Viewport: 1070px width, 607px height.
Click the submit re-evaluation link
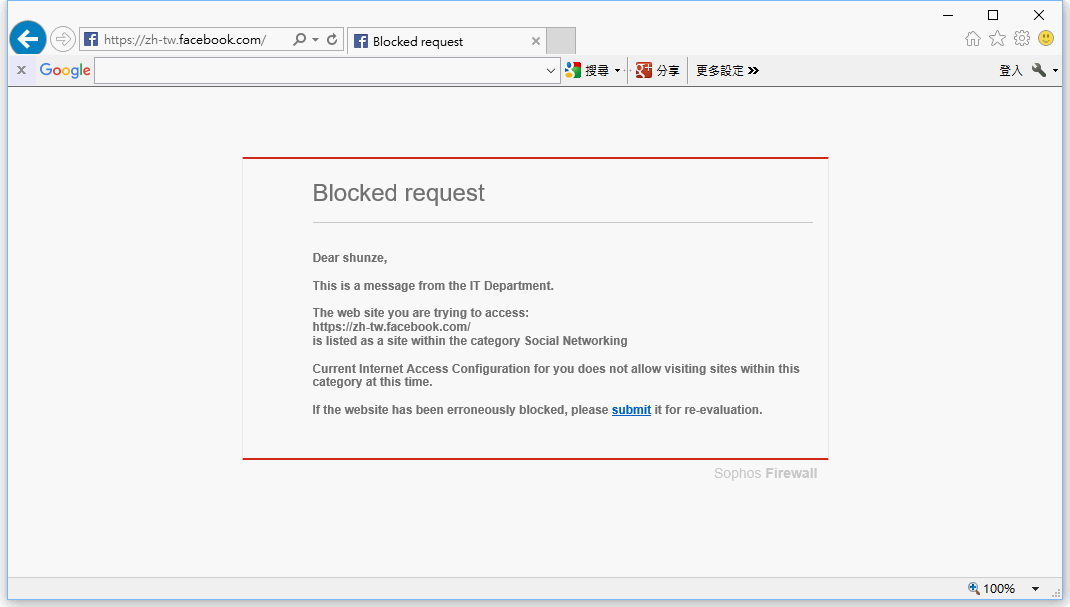[631, 410]
